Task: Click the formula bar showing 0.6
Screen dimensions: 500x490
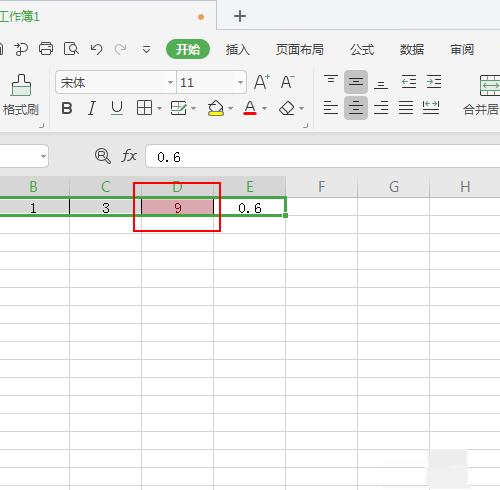Action: pyautogui.click(x=323, y=156)
